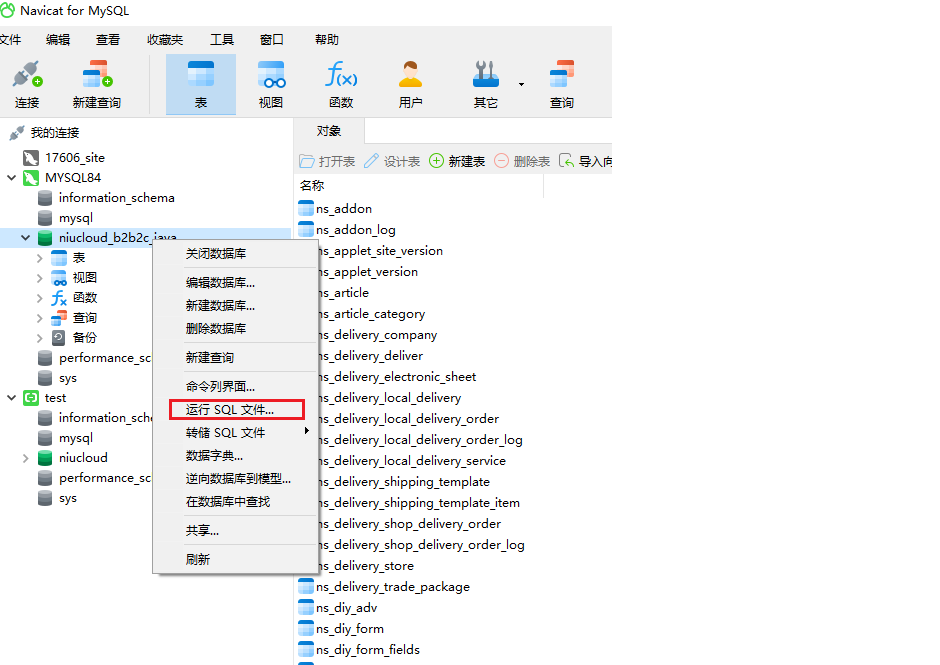Click the 其它 (Others) toolbar icon

[486, 84]
